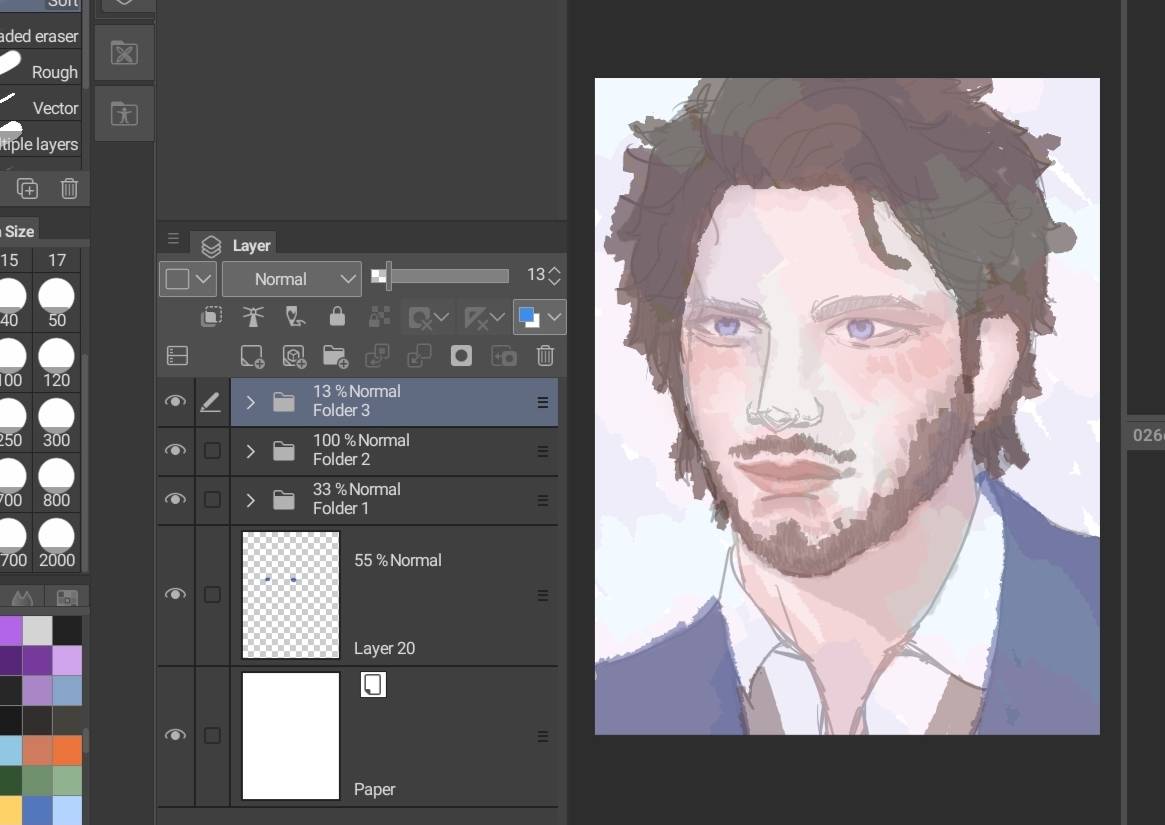Click the layer color change icon

[529, 317]
